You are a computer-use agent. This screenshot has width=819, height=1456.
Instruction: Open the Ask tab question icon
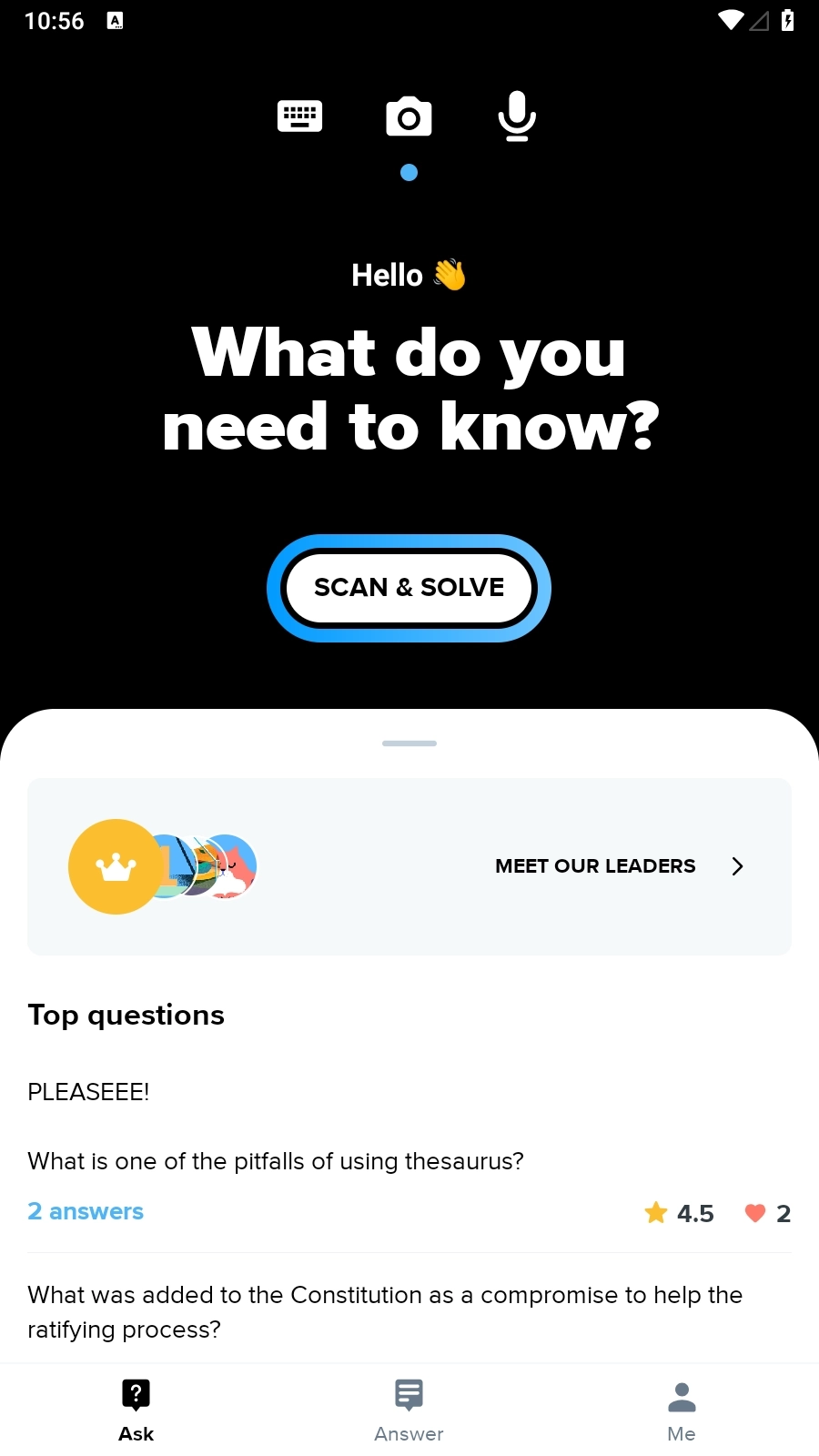click(x=136, y=1394)
